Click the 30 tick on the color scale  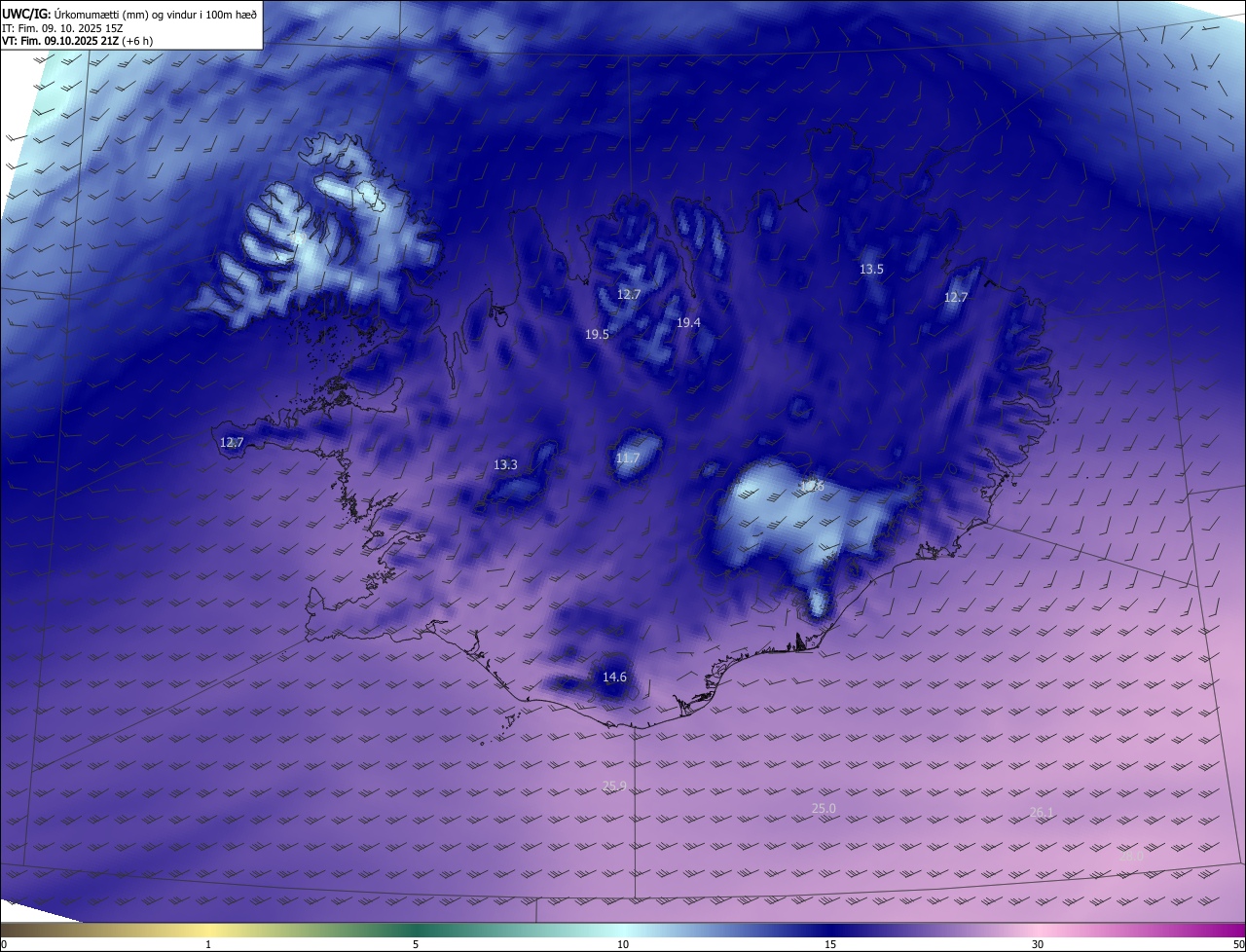coord(1038,945)
